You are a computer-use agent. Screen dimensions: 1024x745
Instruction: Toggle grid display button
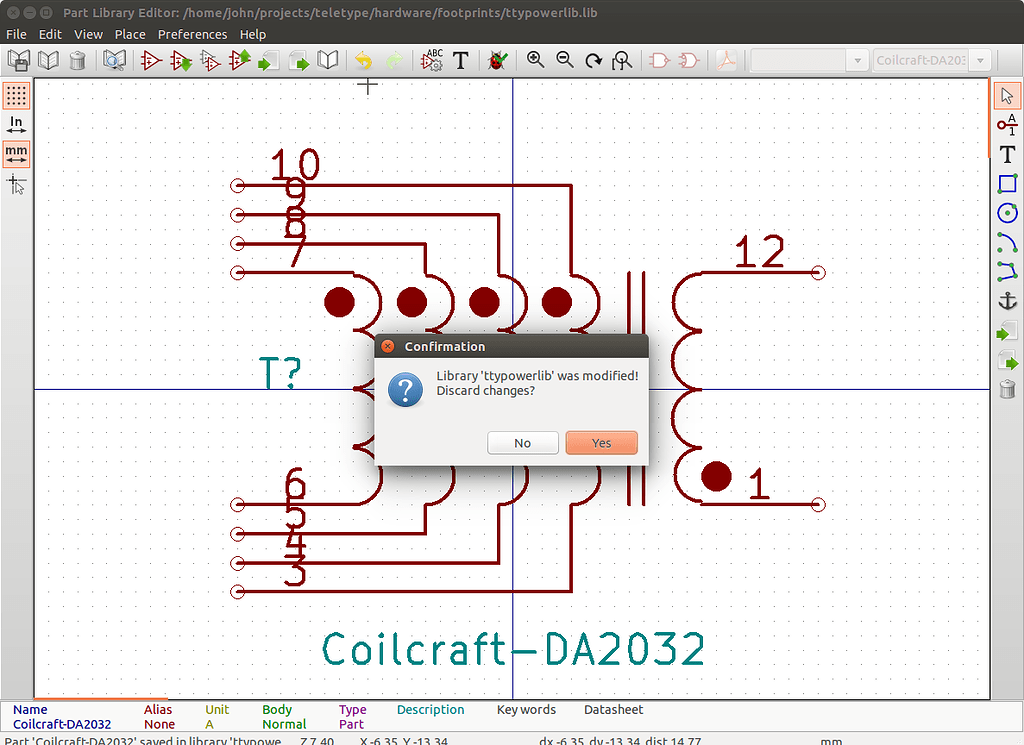coord(16,96)
